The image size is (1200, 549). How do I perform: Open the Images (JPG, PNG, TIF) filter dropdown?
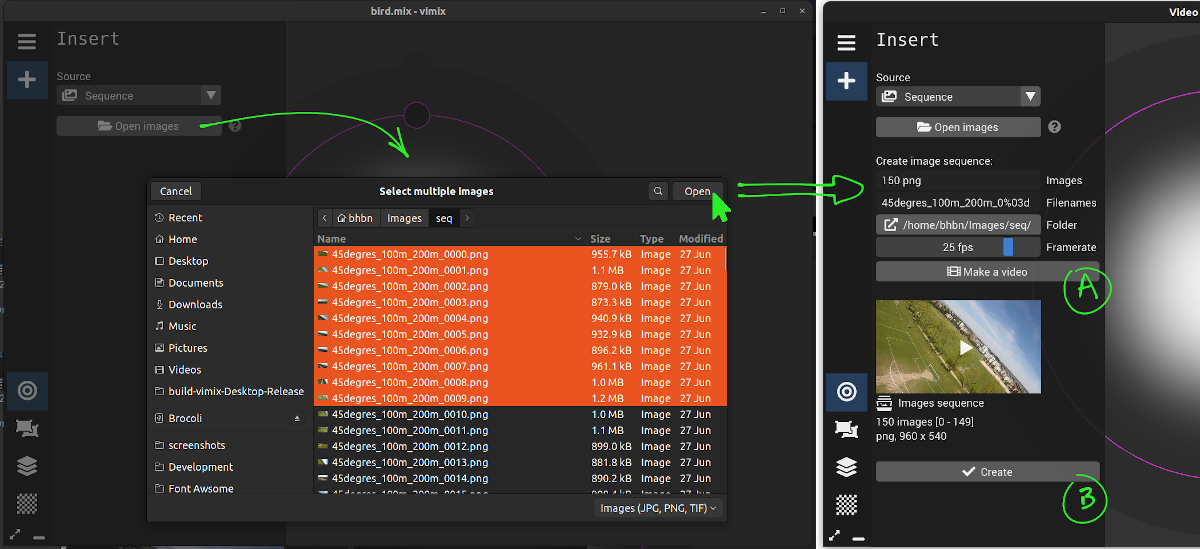pos(657,508)
